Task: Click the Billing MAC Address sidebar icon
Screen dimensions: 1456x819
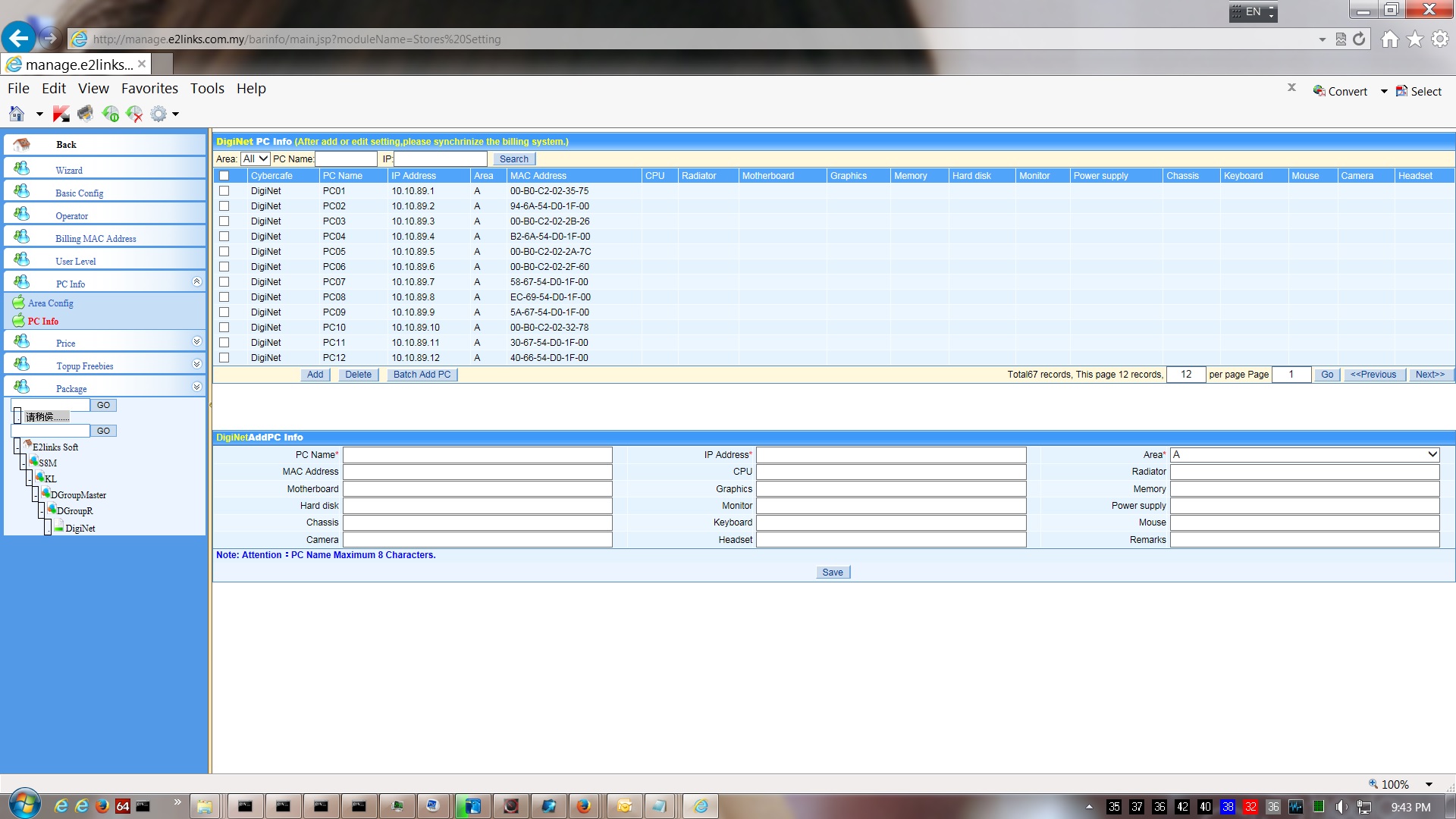Action: tap(22, 237)
